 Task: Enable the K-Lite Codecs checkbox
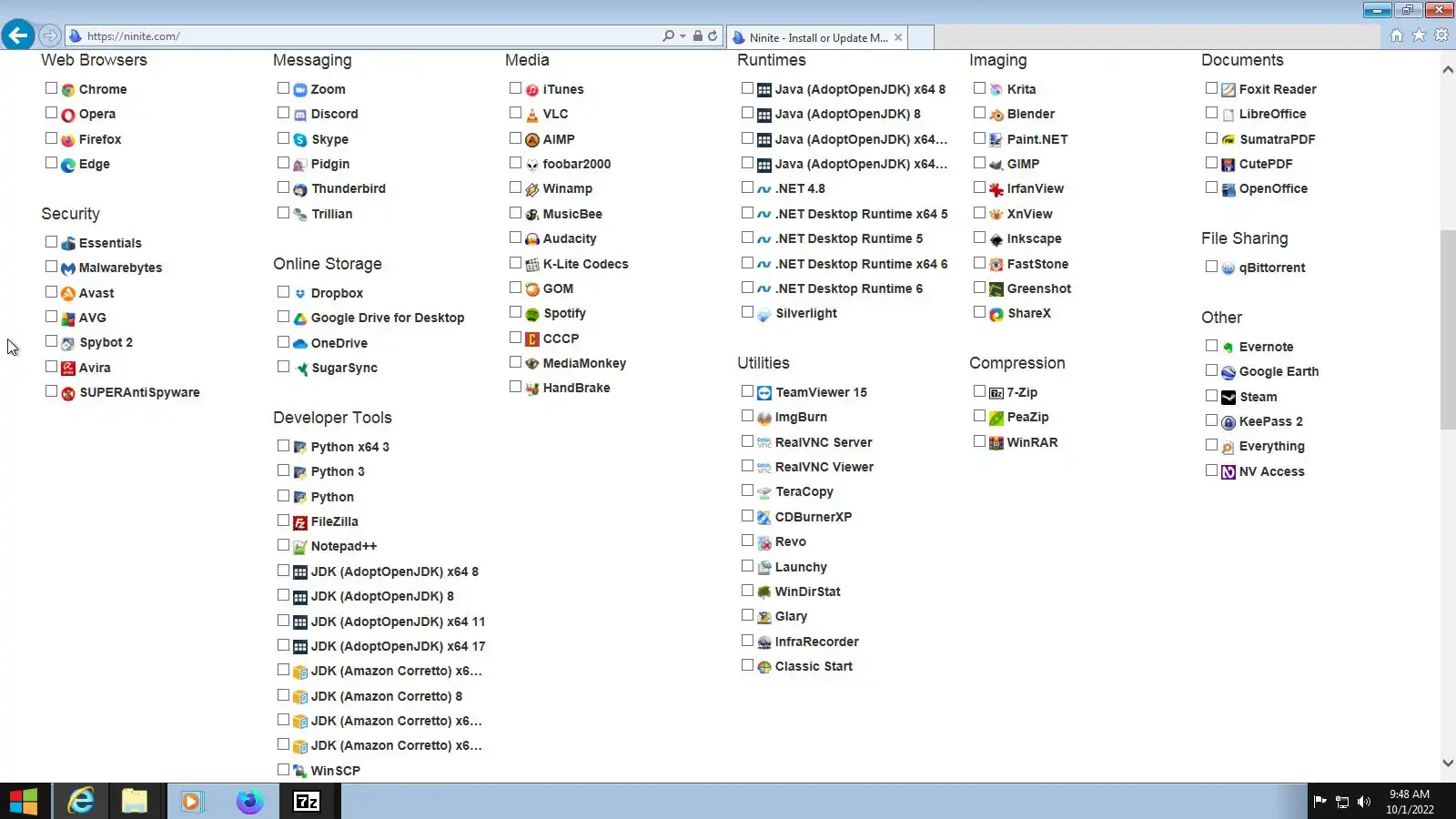pyautogui.click(x=516, y=263)
